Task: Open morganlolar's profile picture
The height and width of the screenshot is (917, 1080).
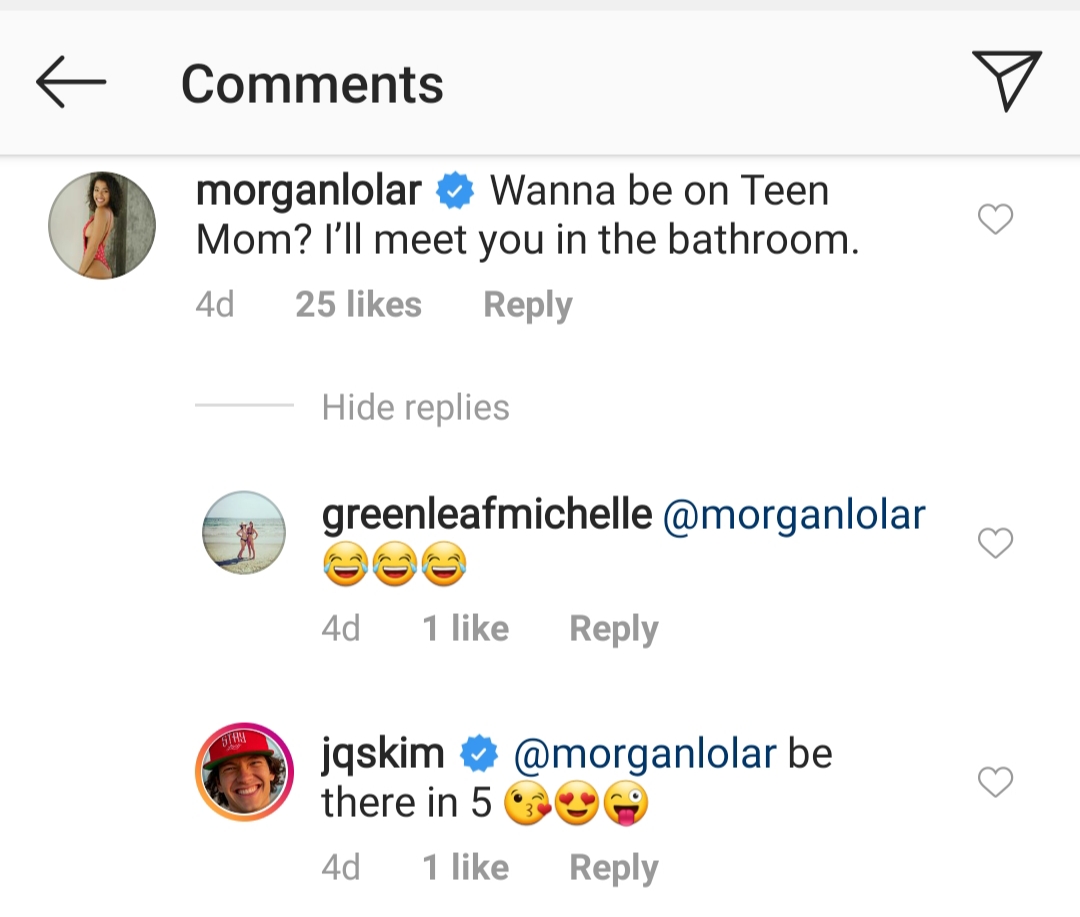Action: point(102,225)
